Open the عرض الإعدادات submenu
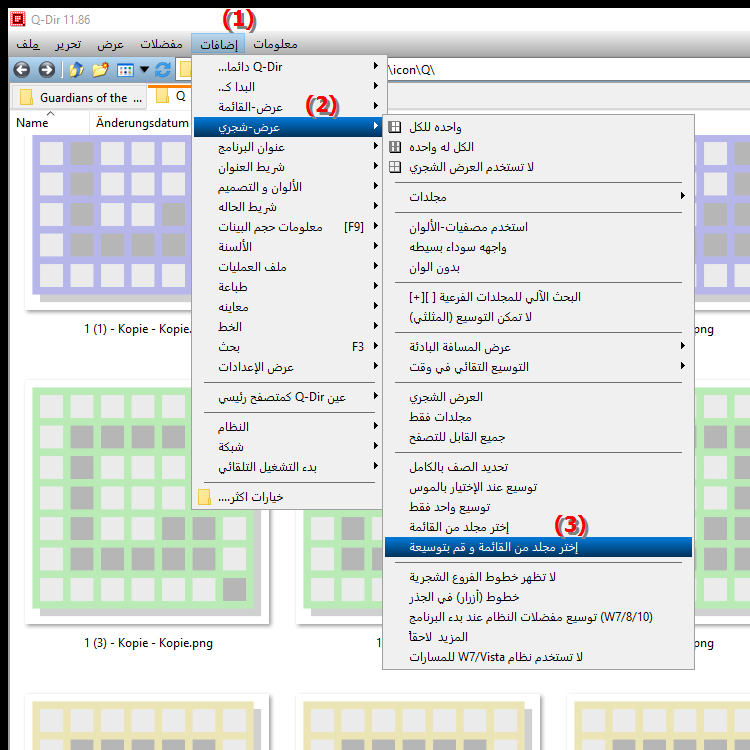Viewport: 750px width, 750px height. 288,367
